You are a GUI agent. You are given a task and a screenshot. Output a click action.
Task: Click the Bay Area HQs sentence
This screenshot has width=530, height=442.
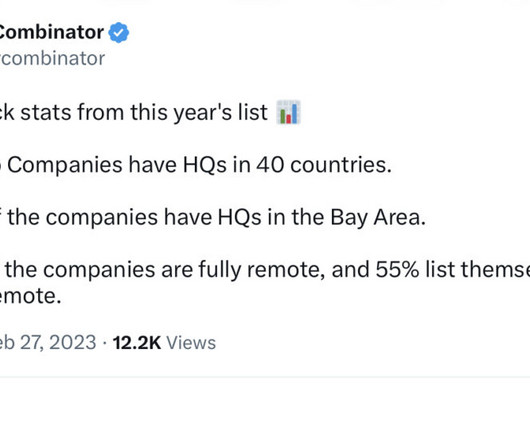(213, 217)
